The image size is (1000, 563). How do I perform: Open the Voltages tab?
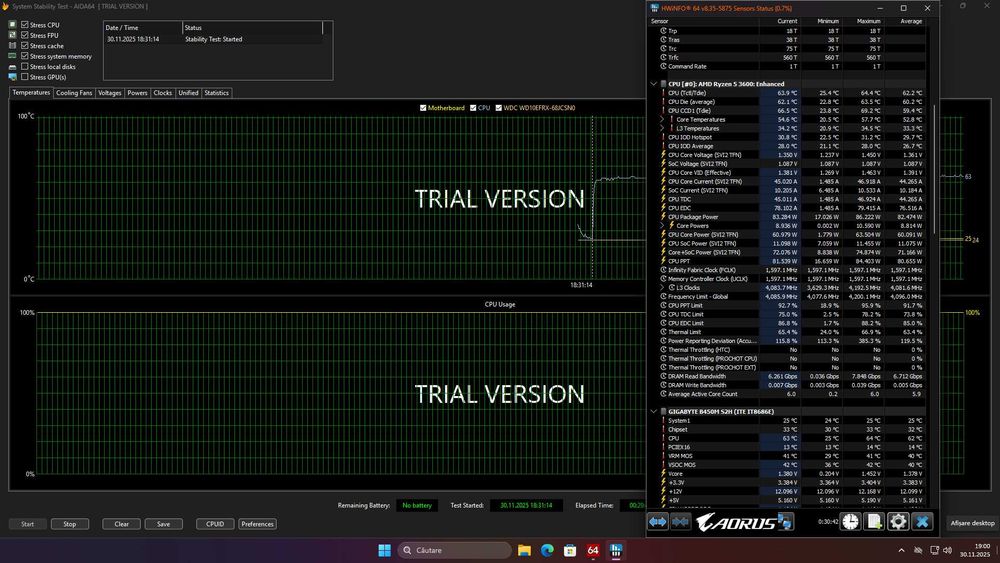(x=110, y=93)
